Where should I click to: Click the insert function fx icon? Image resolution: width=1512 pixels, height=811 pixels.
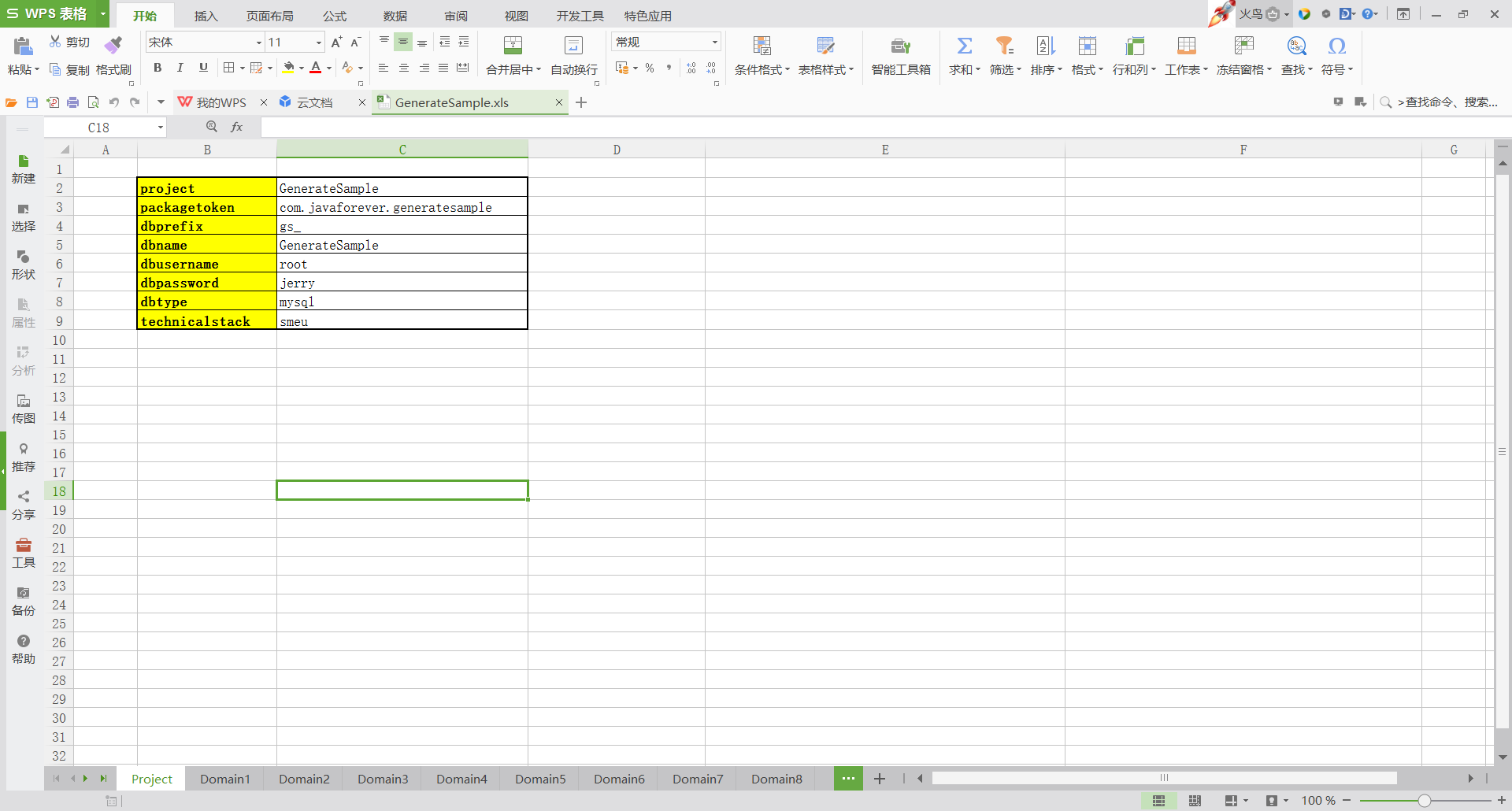(236, 127)
